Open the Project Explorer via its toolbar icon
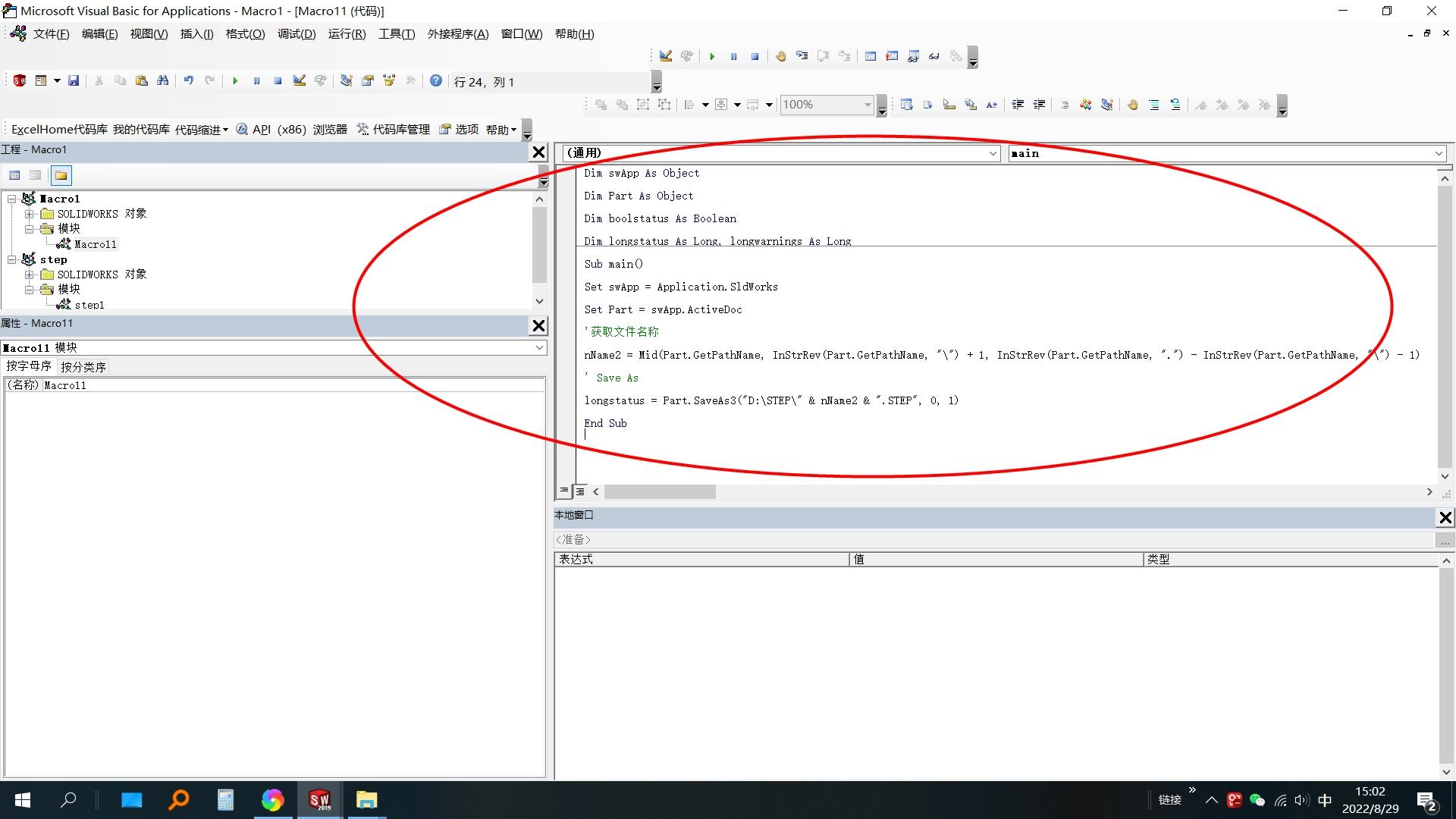This screenshot has height=819, width=1456. [347, 80]
